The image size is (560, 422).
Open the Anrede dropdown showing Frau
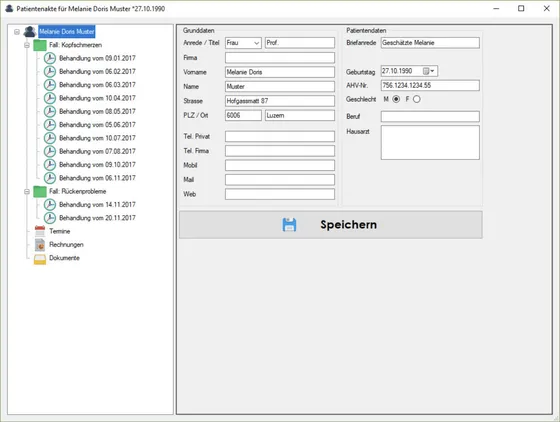pyautogui.click(x=243, y=43)
